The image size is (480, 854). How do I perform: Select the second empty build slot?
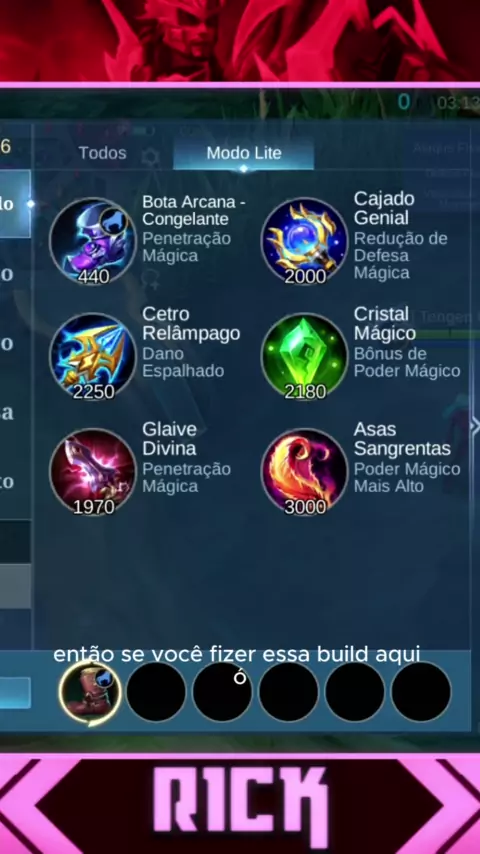[156, 692]
